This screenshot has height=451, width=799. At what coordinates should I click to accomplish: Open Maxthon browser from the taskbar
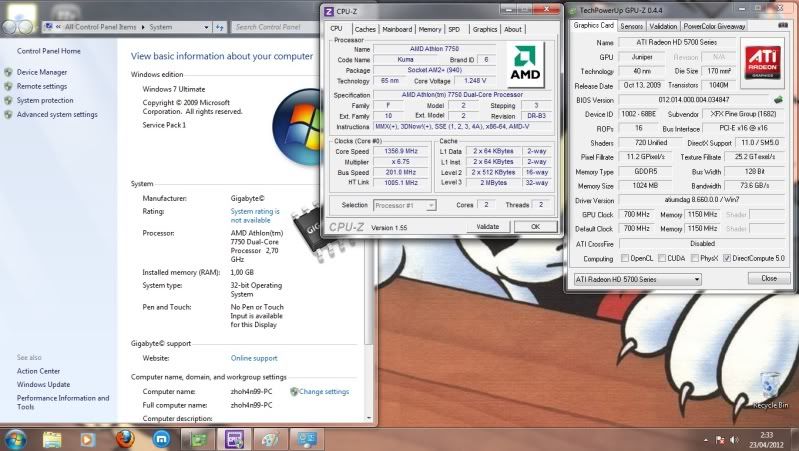click(x=162, y=439)
